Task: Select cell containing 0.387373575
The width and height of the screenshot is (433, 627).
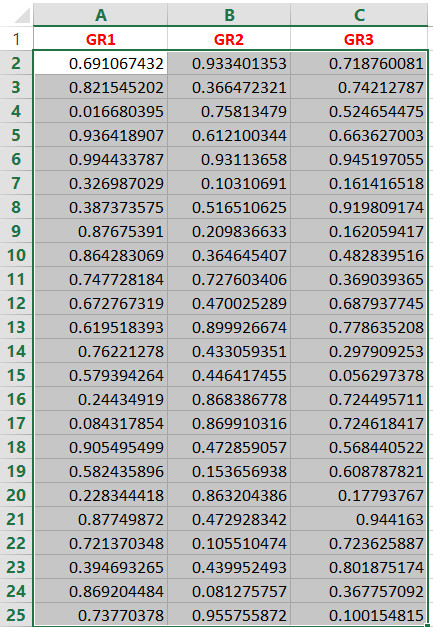Action: (100, 207)
